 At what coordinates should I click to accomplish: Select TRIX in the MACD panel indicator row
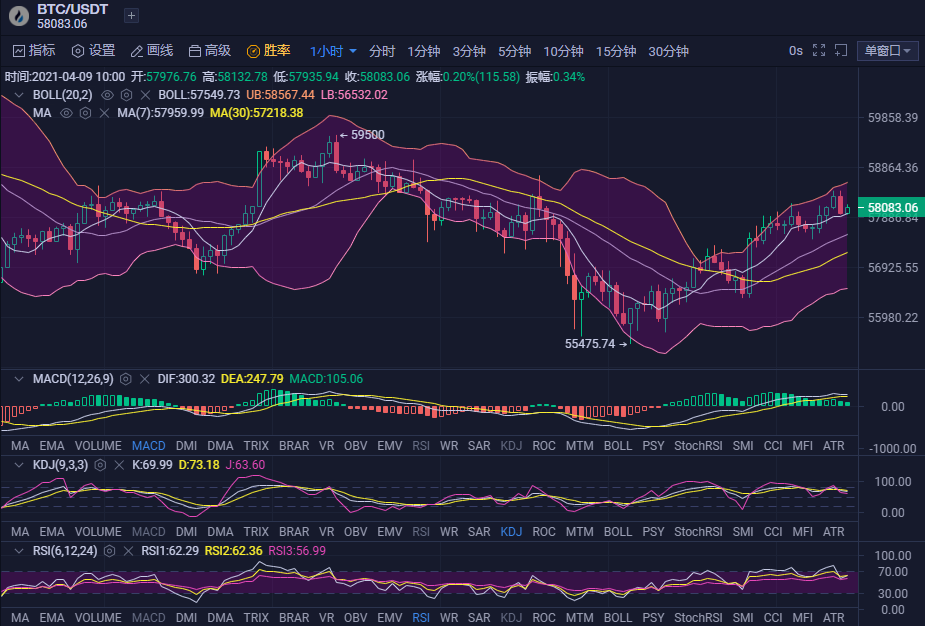click(x=256, y=446)
